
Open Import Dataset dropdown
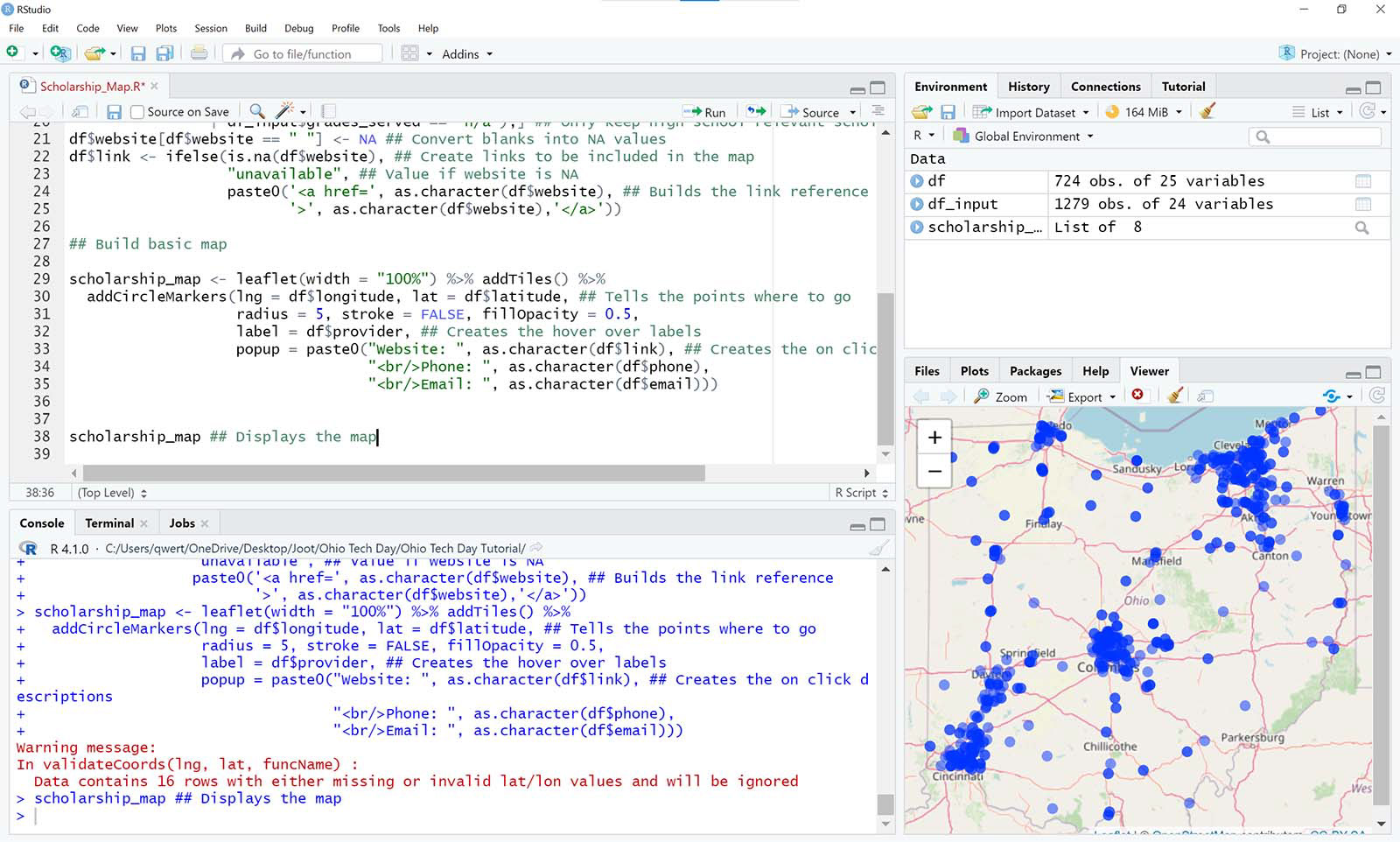click(1031, 112)
